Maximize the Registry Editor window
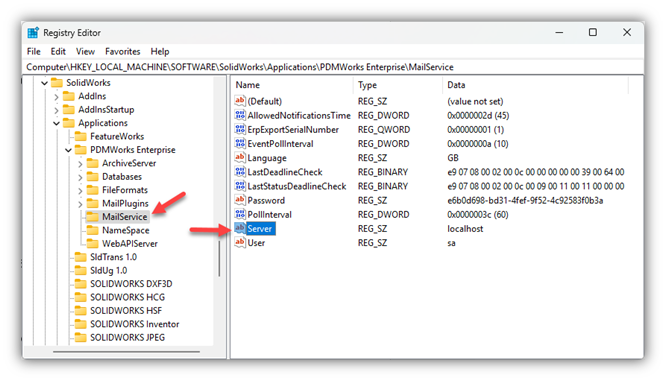Image resolution: width=666 pixels, height=381 pixels. 593,32
